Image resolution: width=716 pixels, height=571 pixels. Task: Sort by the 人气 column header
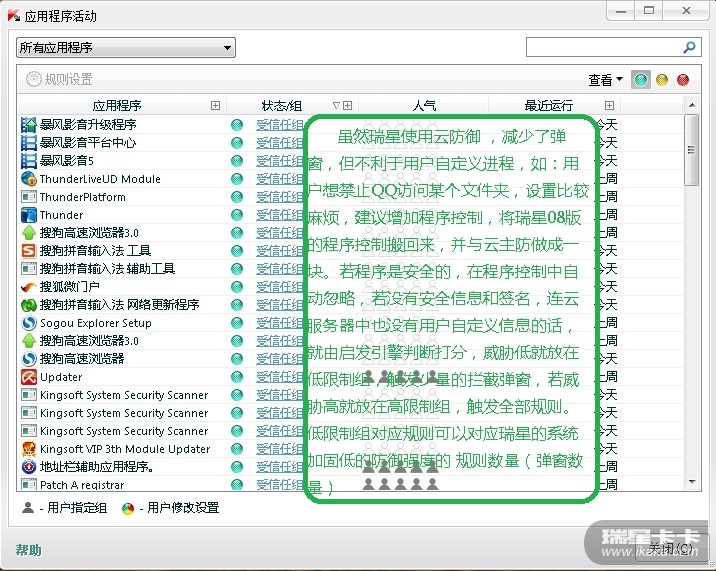pyautogui.click(x=424, y=106)
